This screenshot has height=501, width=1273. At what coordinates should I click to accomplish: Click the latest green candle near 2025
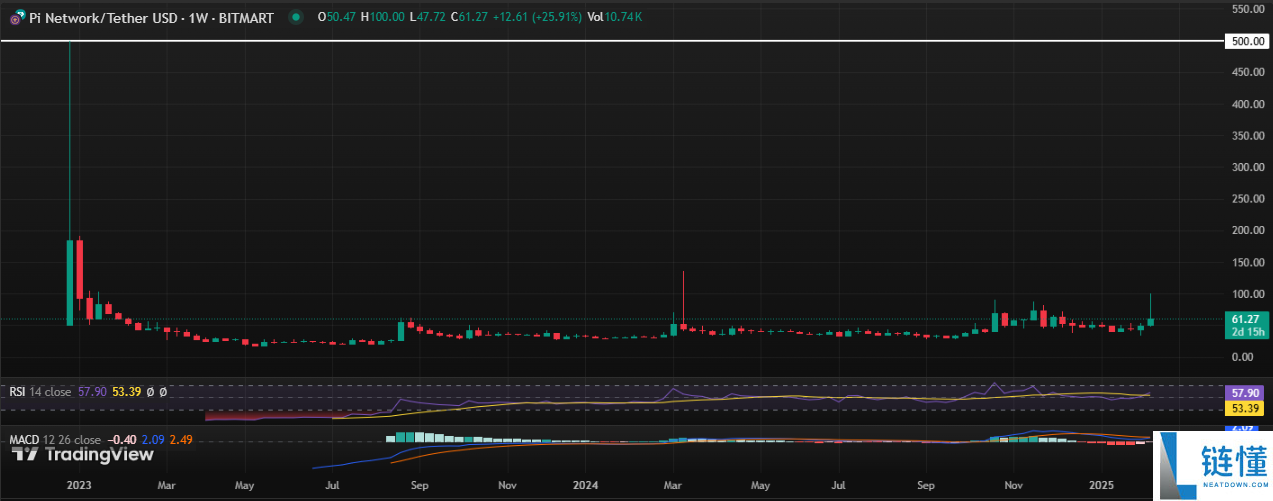(x=1151, y=321)
